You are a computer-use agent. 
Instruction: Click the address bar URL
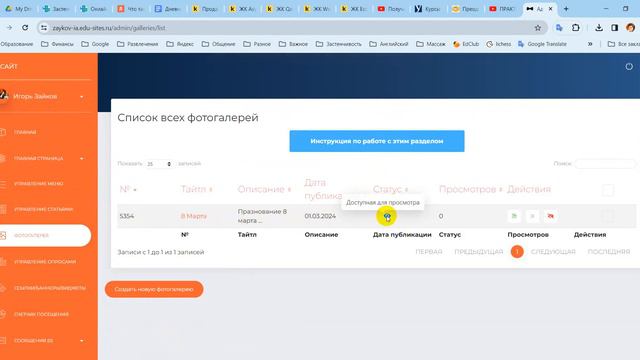pos(109,28)
